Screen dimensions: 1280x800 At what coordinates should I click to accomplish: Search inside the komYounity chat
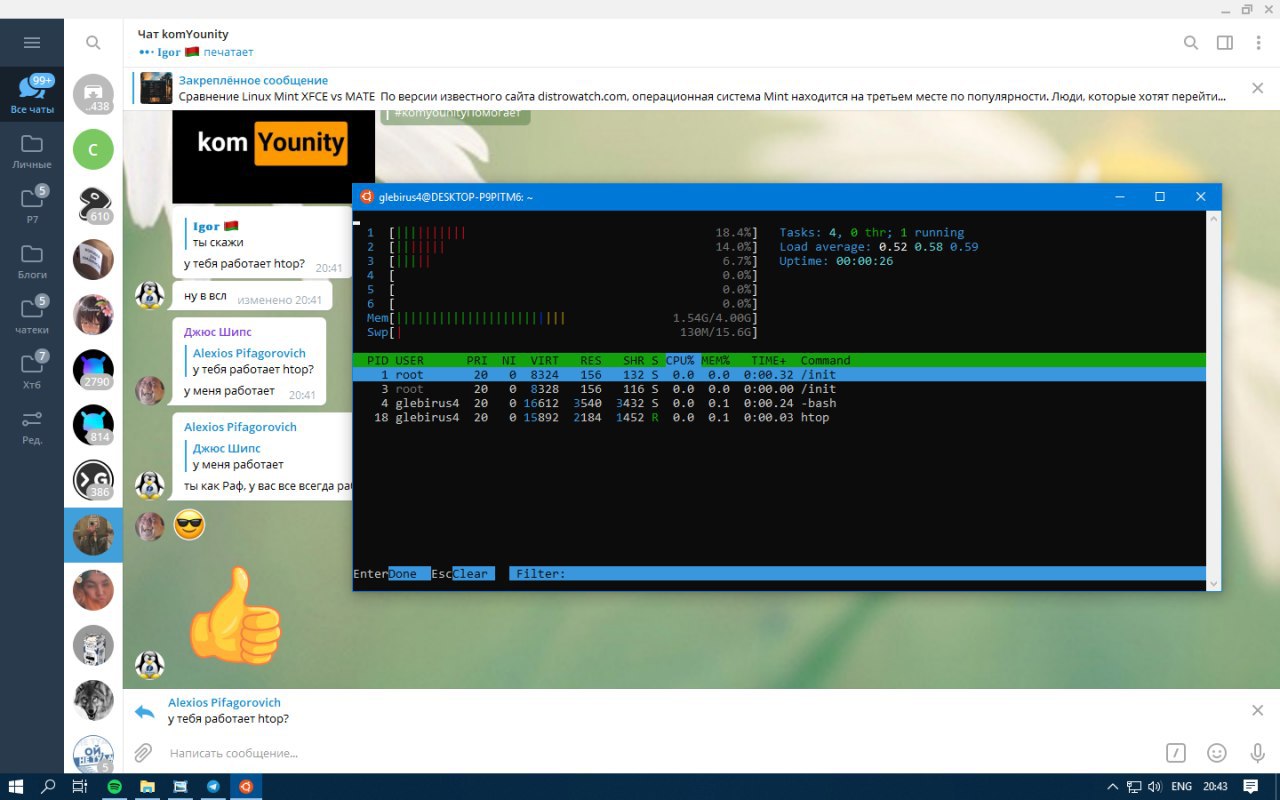[1191, 43]
